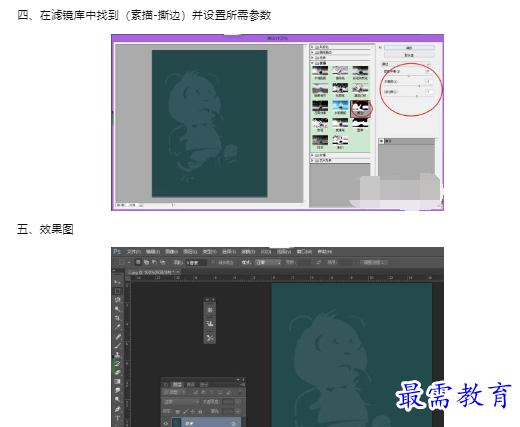Open the Window (窗口) menu
The width and height of the screenshot is (520, 427).
[x=304, y=252]
